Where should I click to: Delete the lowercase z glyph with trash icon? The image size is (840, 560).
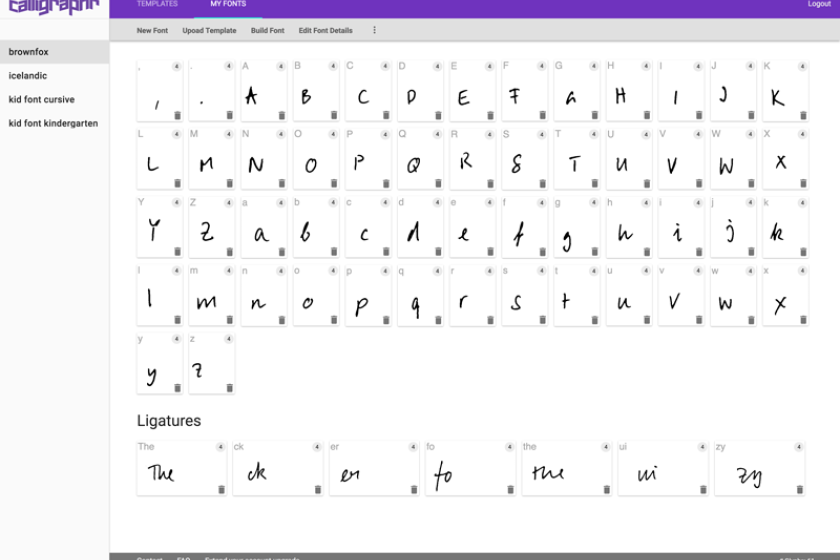230,388
